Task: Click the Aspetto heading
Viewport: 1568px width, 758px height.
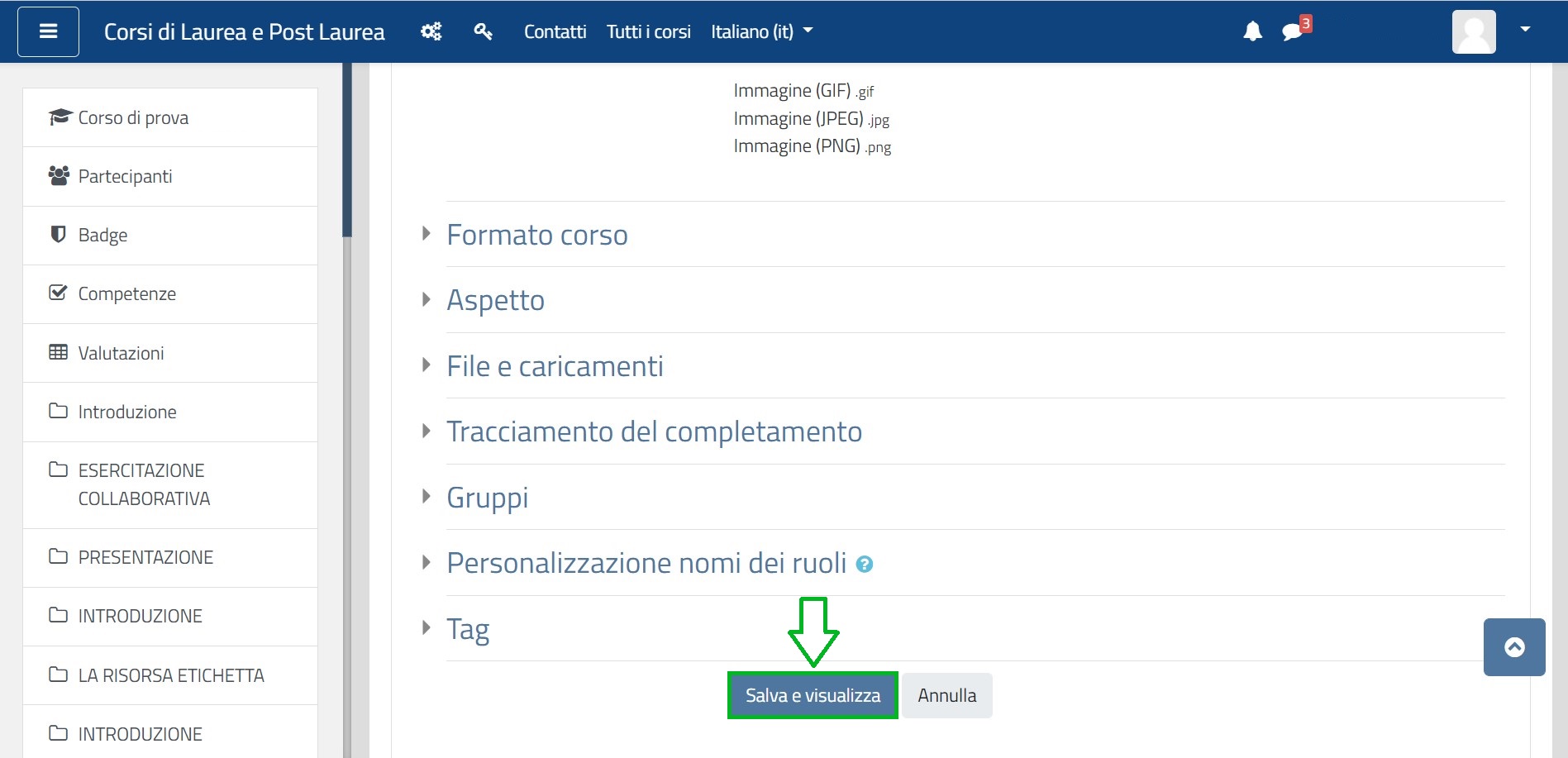Action: (x=496, y=300)
